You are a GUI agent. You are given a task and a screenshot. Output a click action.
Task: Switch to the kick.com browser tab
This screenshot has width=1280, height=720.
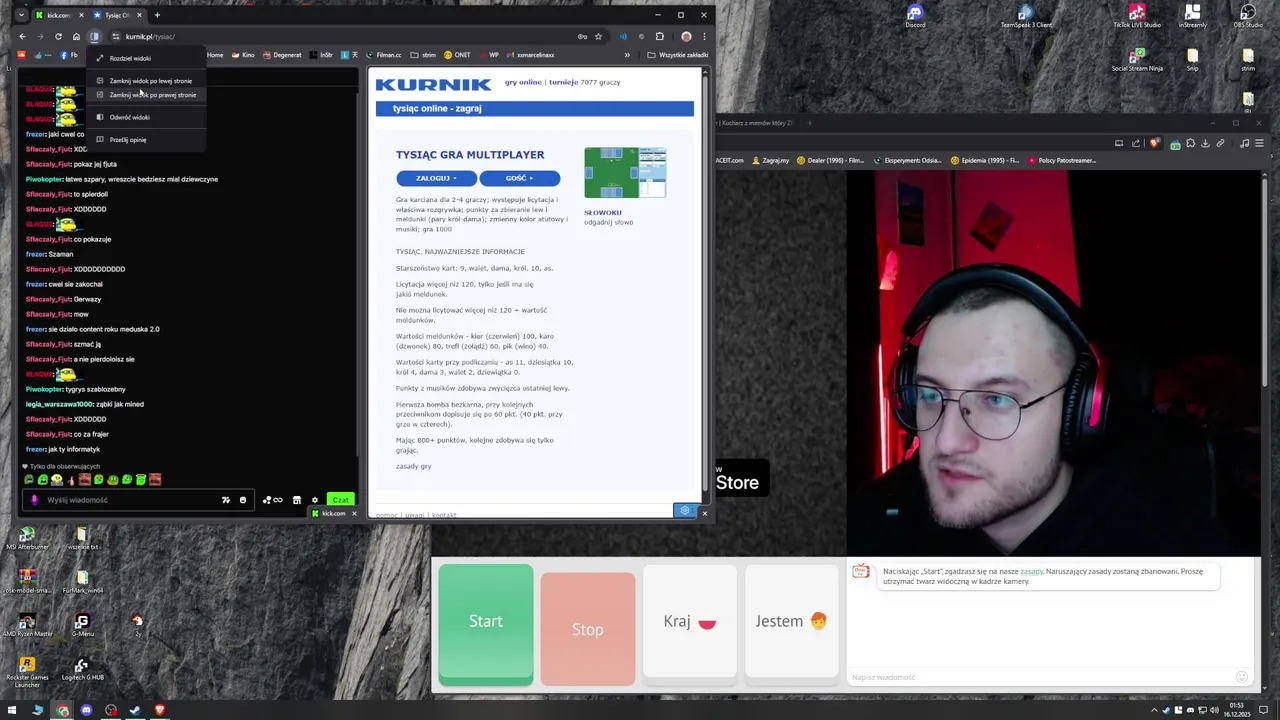(x=57, y=15)
